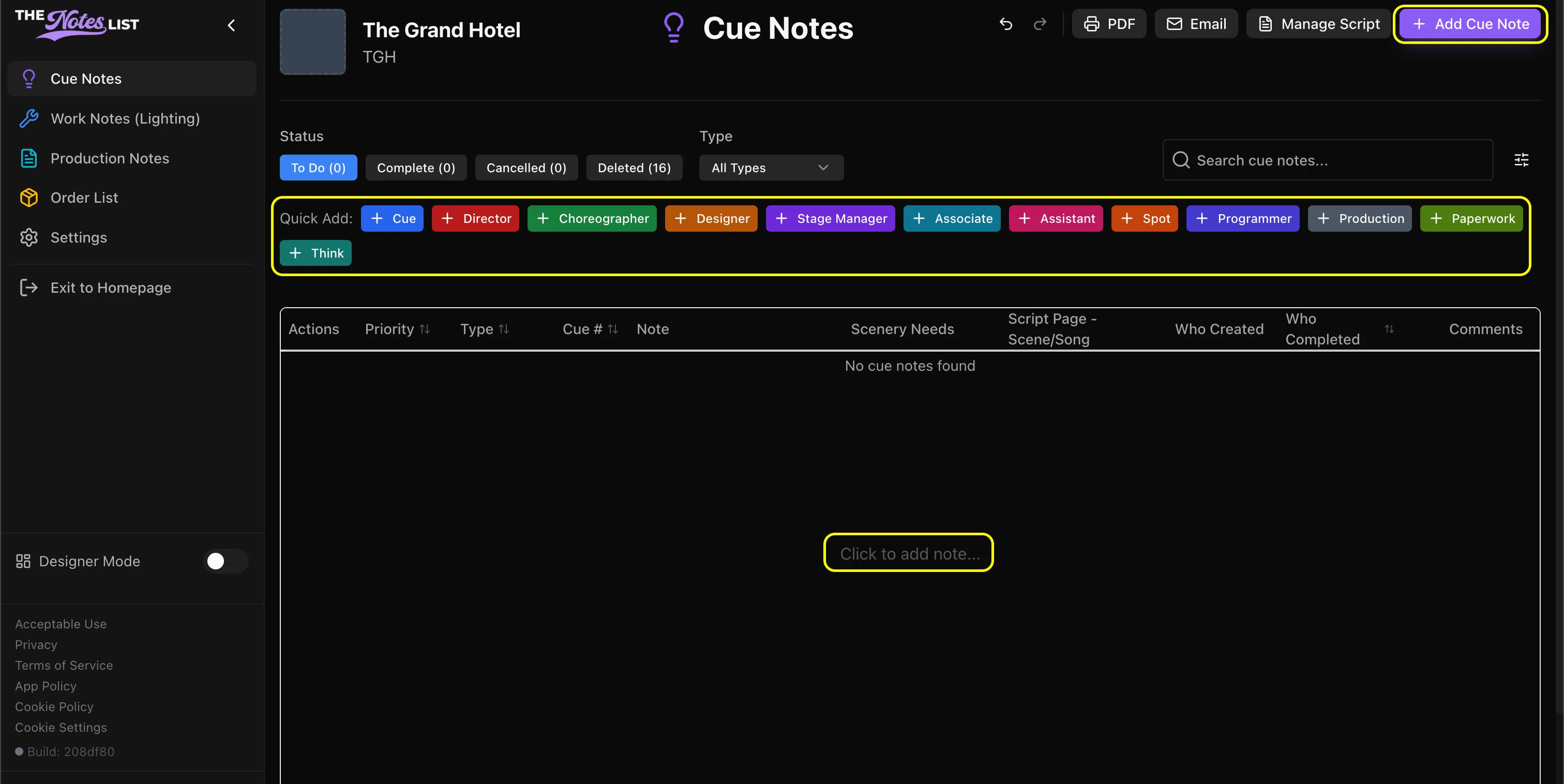Toggle Designer Mode switch
The width and height of the screenshot is (1564, 784).
[x=225, y=561]
